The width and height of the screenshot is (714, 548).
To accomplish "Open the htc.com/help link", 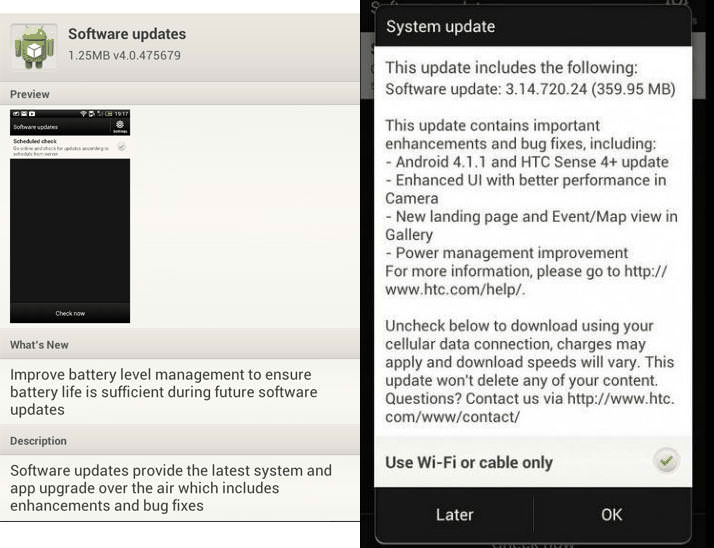I will coord(526,280).
